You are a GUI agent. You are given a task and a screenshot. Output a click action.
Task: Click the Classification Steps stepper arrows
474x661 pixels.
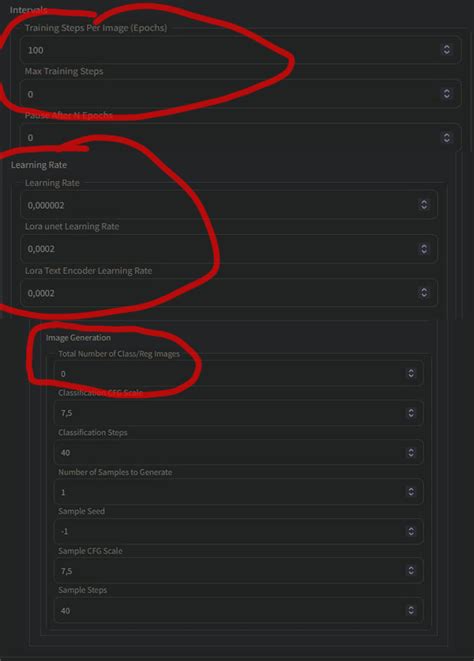411,452
